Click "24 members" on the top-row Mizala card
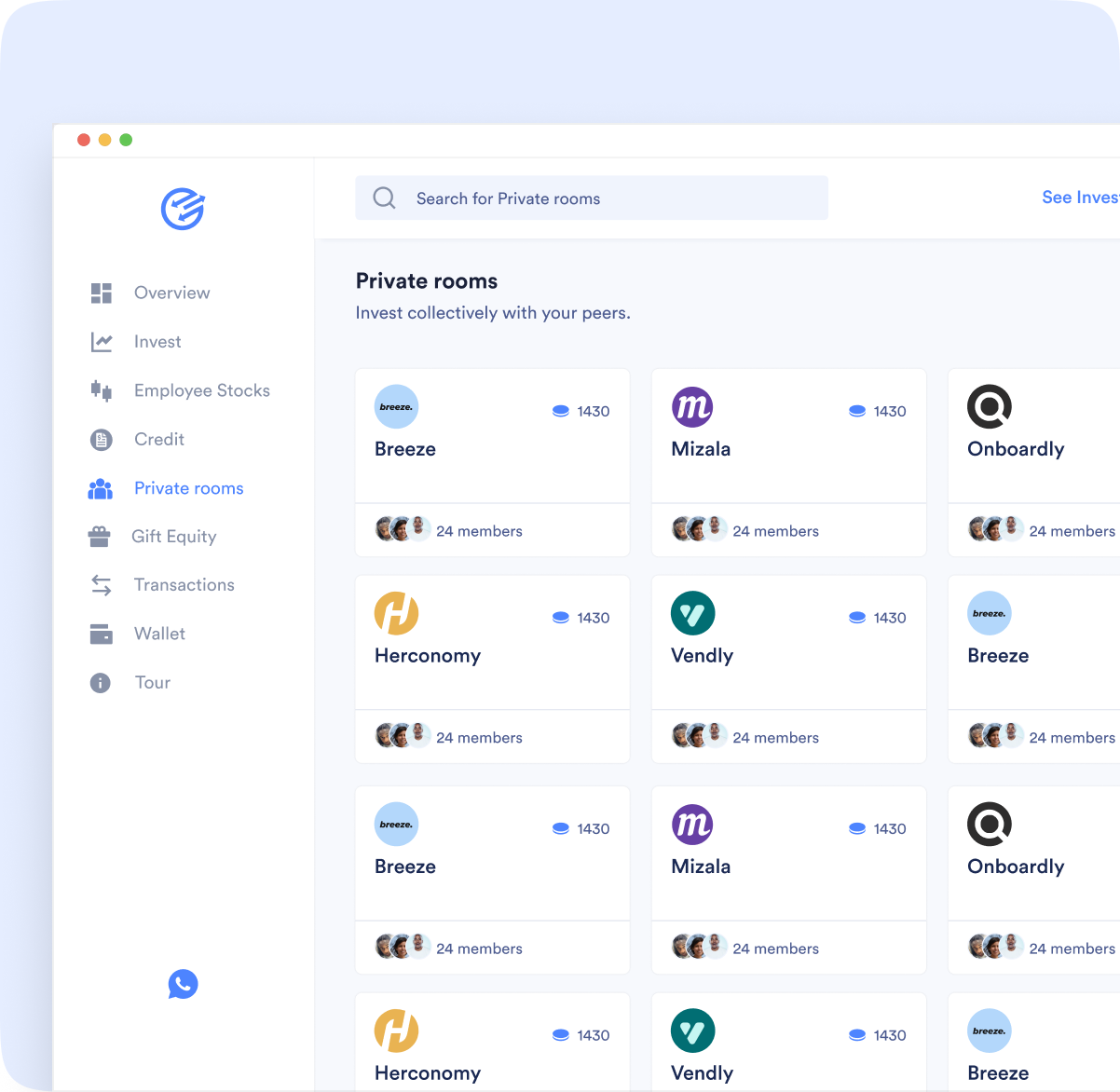 (x=776, y=531)
